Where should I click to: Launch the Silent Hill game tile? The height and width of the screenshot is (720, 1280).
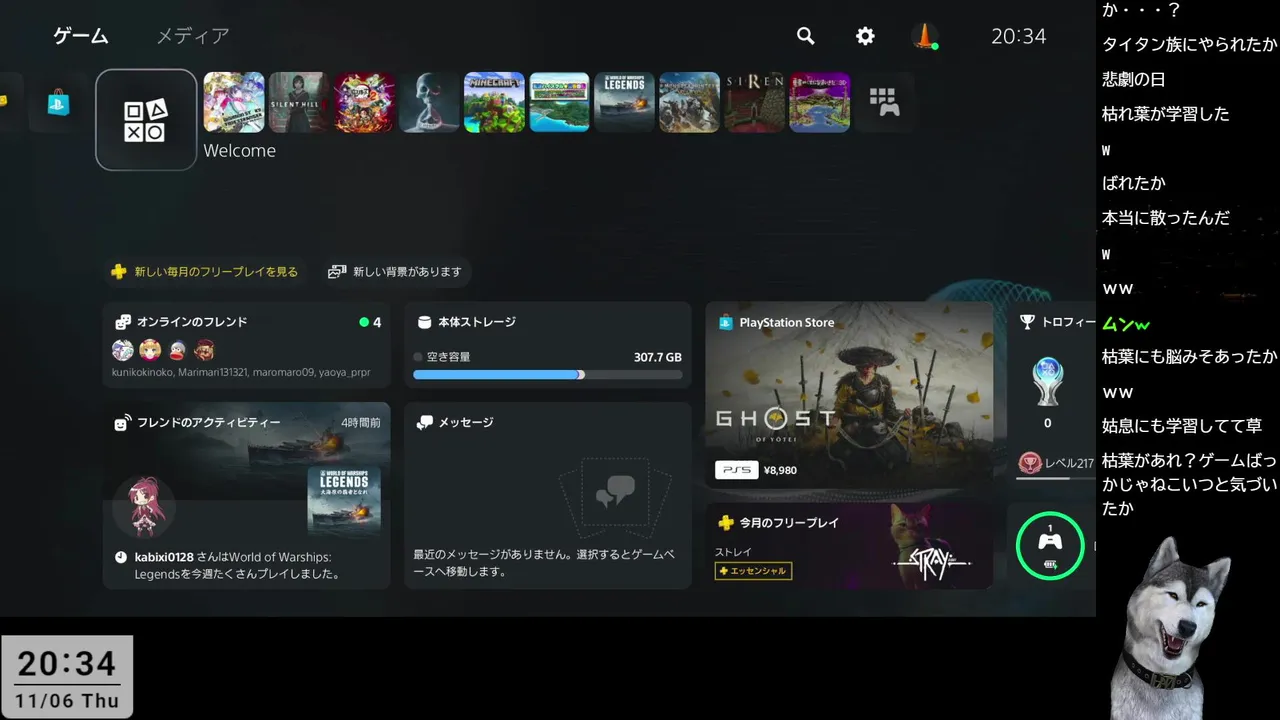click(299, 102)
